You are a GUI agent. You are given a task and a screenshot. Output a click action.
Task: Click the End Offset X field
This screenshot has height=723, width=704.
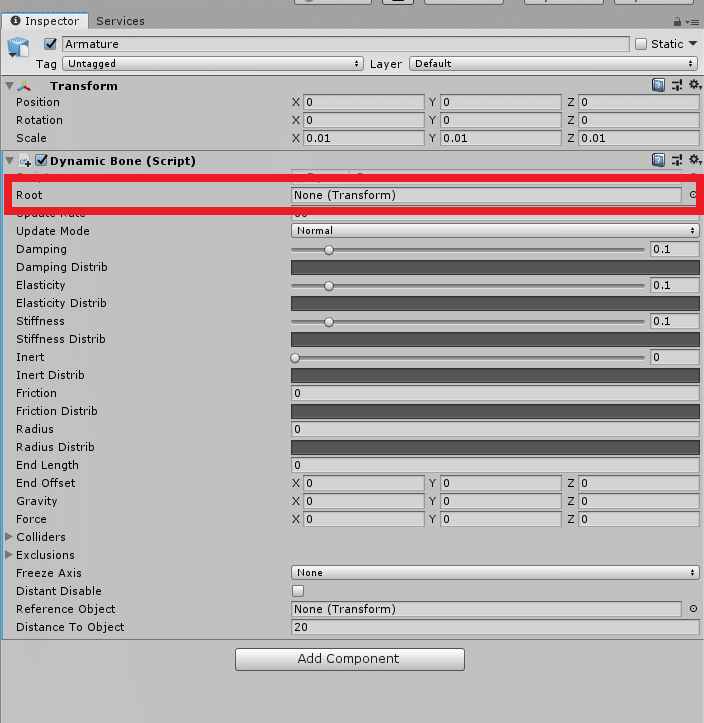coord(363,483)
